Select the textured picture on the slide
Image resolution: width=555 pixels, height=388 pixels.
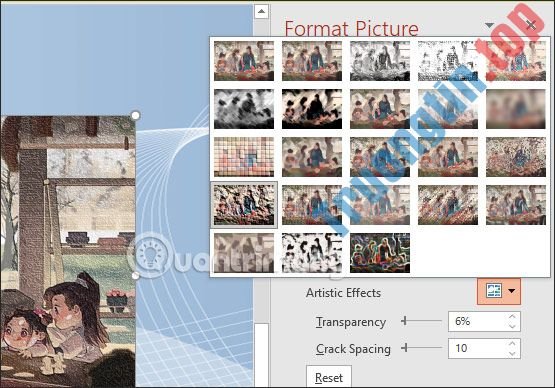click(x=67, y=251)
